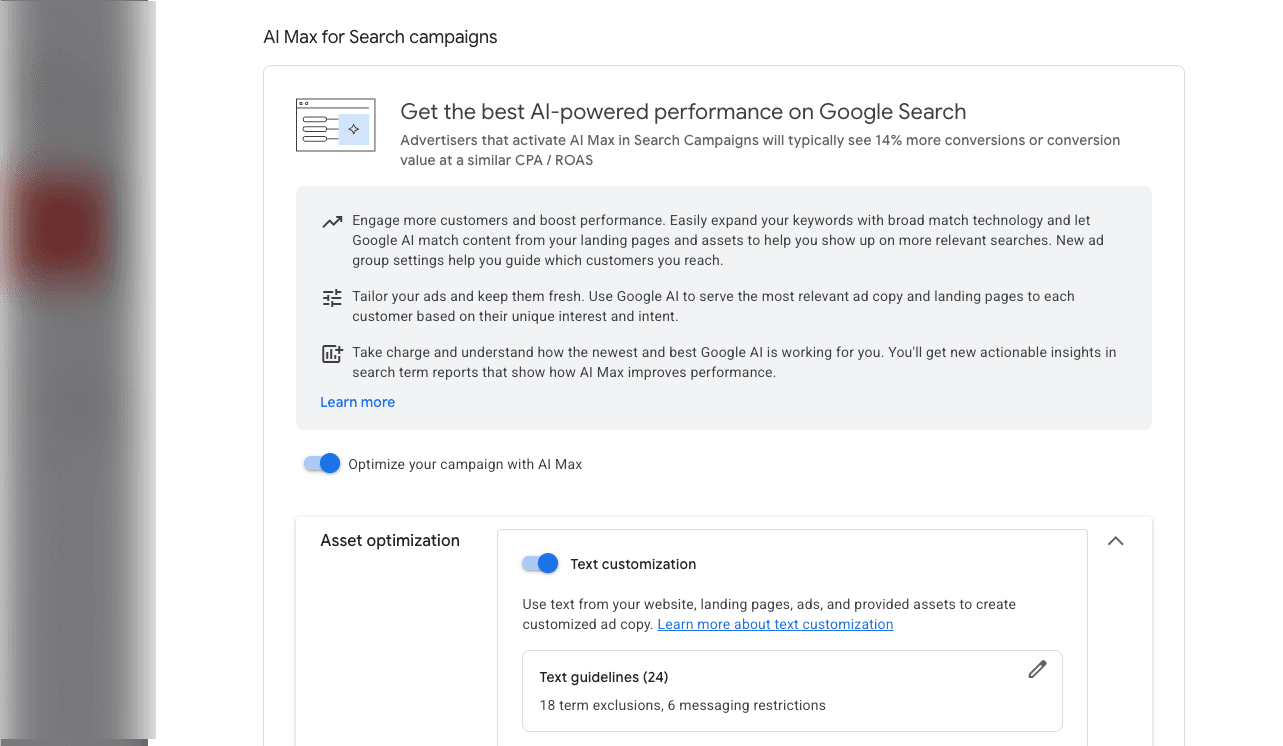The image size is (1283, 746).
Task: Click the AI Max search illustration icon
Action: [x=336, y=125]
